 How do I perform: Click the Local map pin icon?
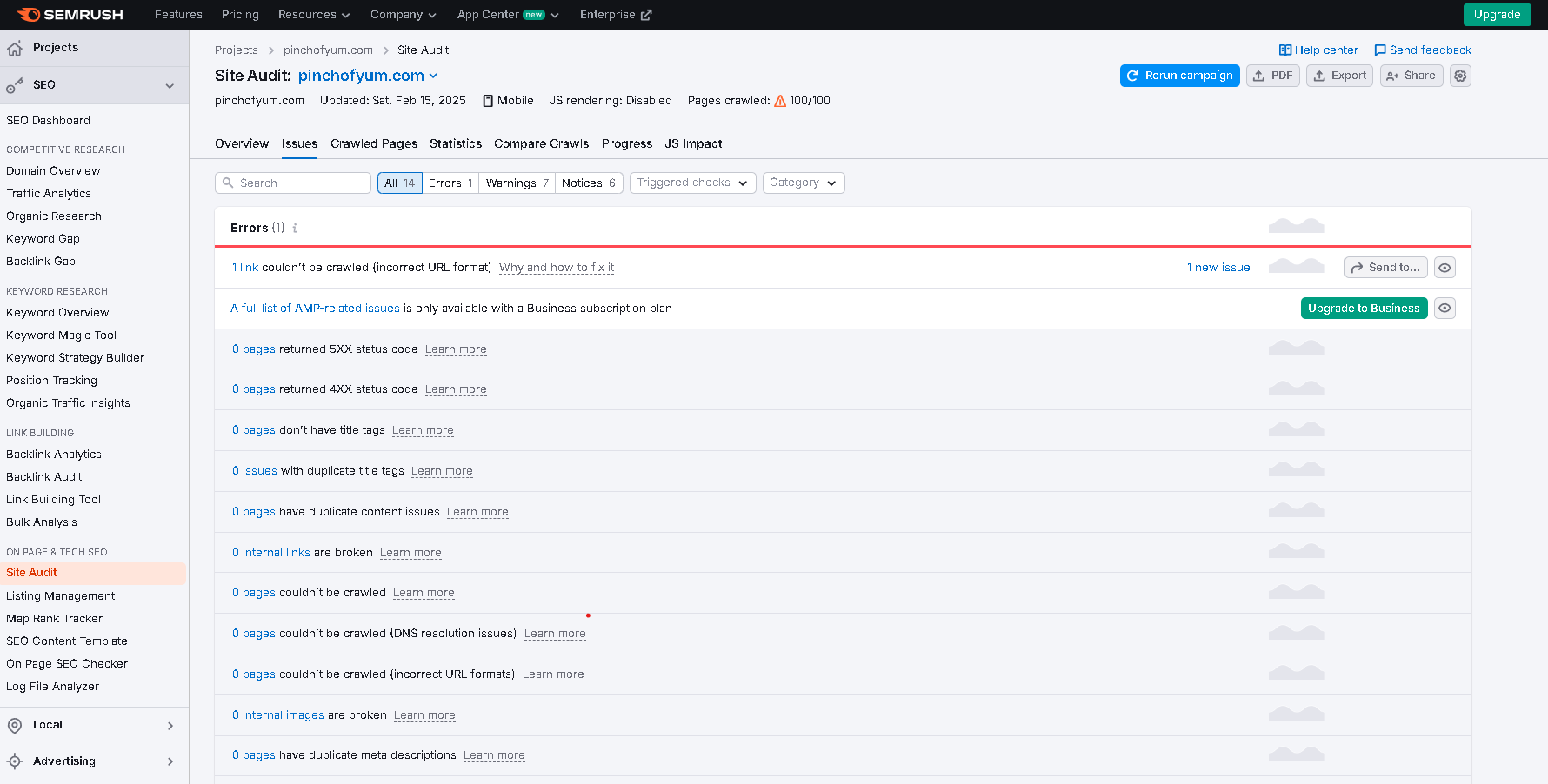tap(15, 726)
